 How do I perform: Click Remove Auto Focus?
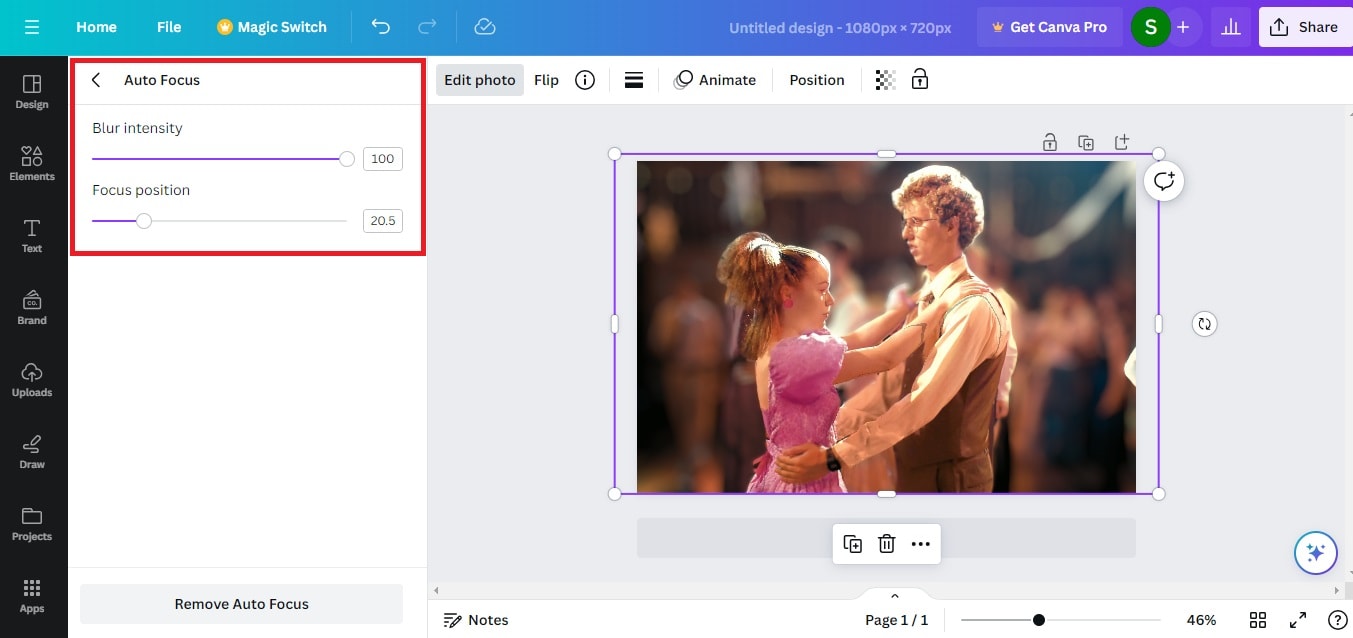pos(241,604)
